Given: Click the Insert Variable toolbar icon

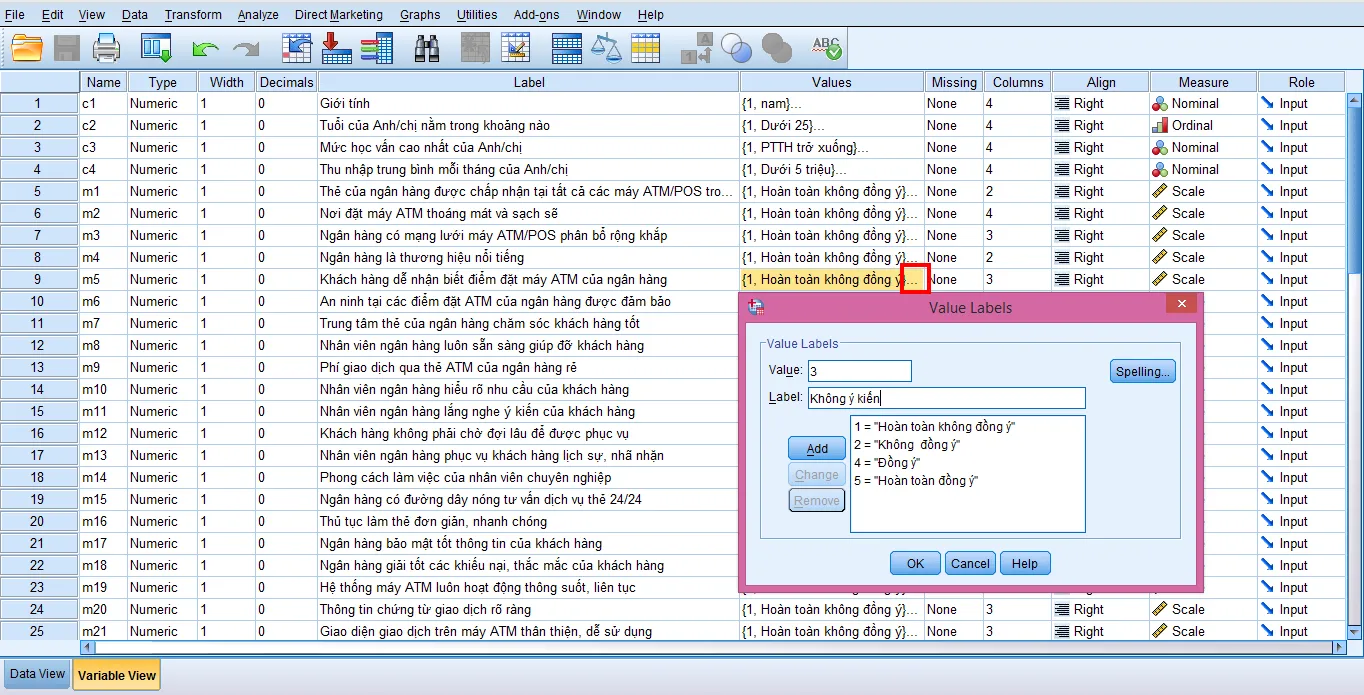Looking at the screenshot, I should 517,47.
